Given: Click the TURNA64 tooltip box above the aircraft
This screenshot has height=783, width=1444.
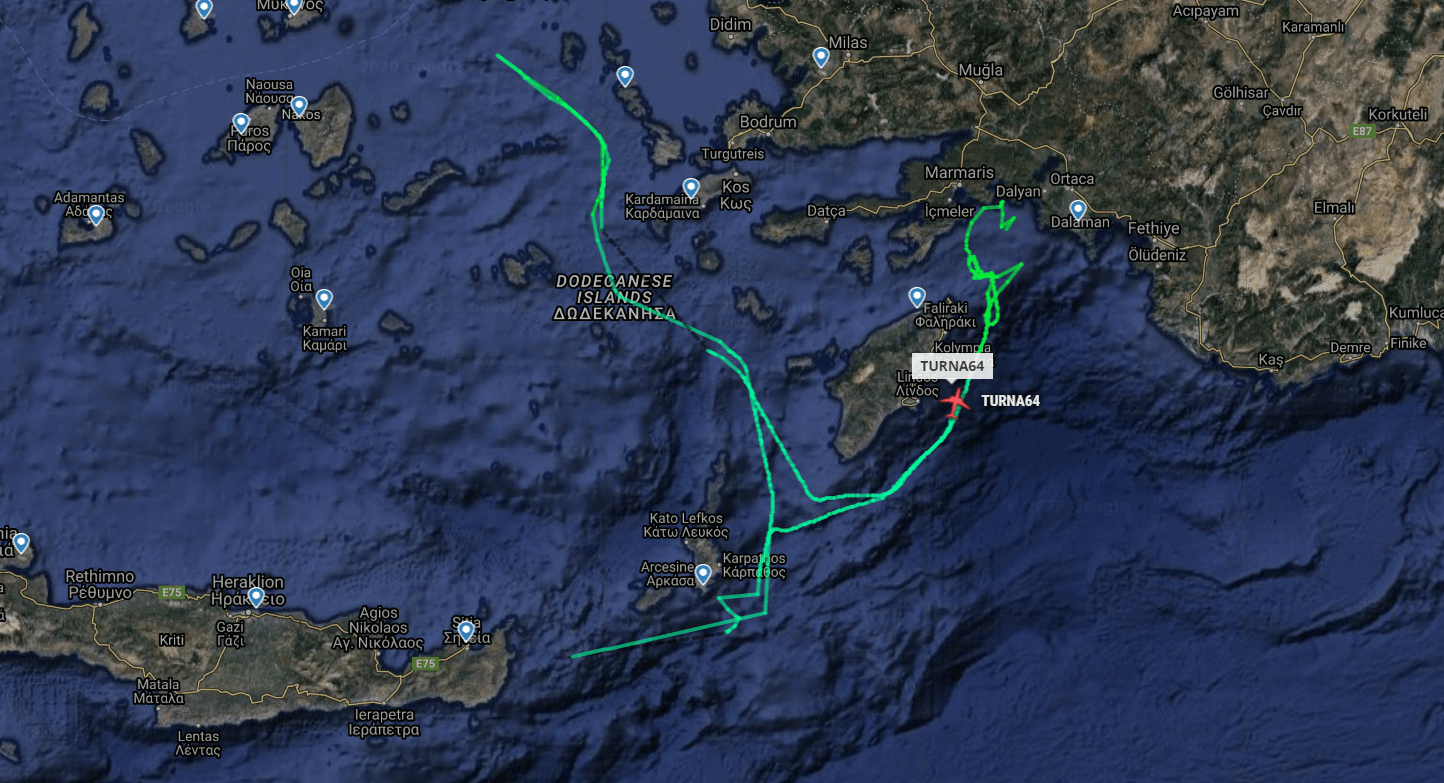Looking at the screenshot, I should tap(952, 366).
